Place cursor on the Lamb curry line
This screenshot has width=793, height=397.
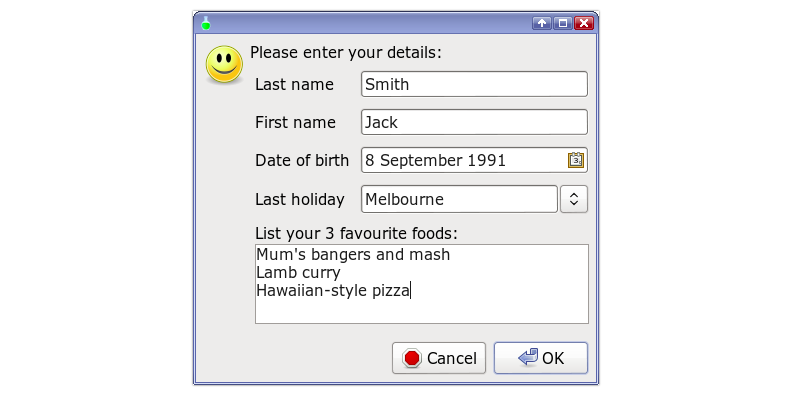298,273
